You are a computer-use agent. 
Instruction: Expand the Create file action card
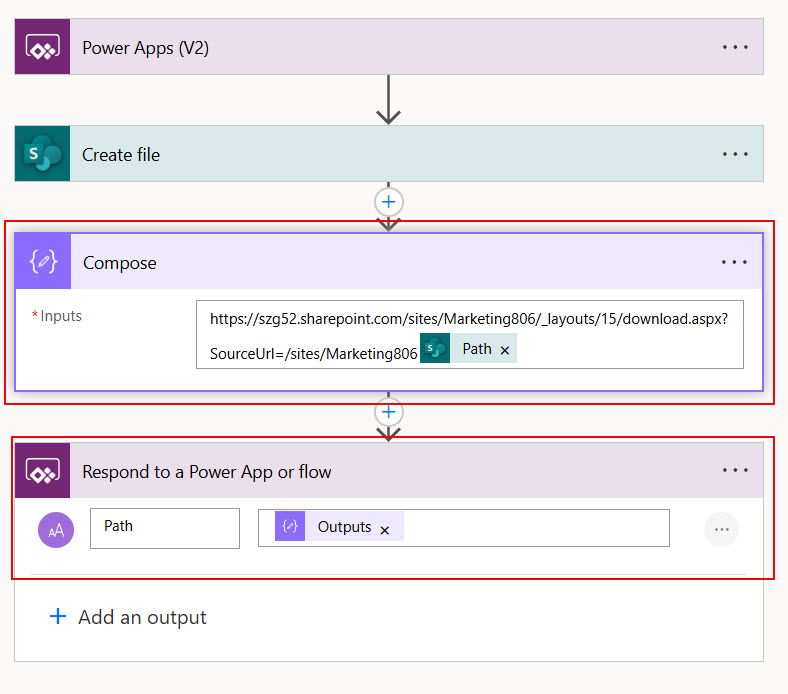pos(389,153)
